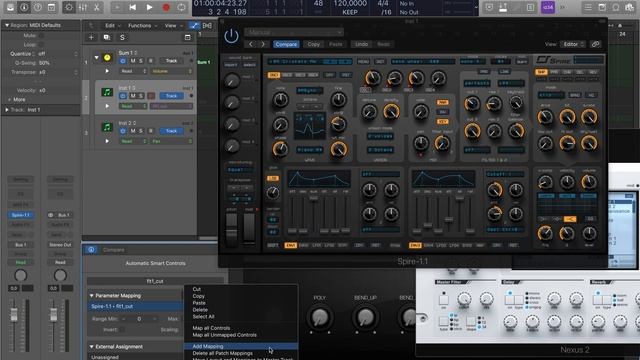The width and height of the screenshot is (640, 360).
Task: Select the Spire-1.1 flt1_cut mapping row
Action: point(135,306)
